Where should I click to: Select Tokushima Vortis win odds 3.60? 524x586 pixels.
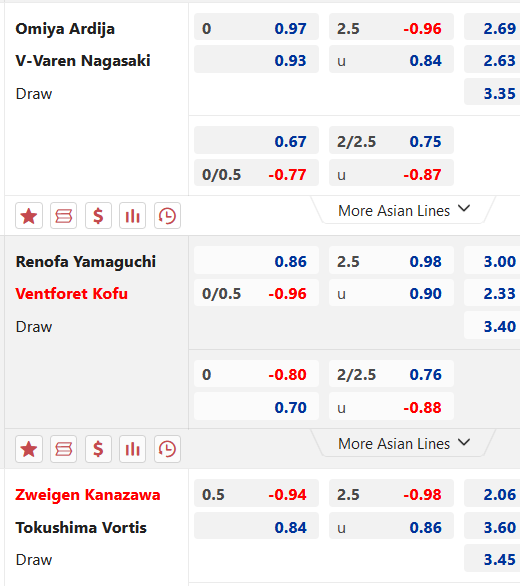(492, 527)
